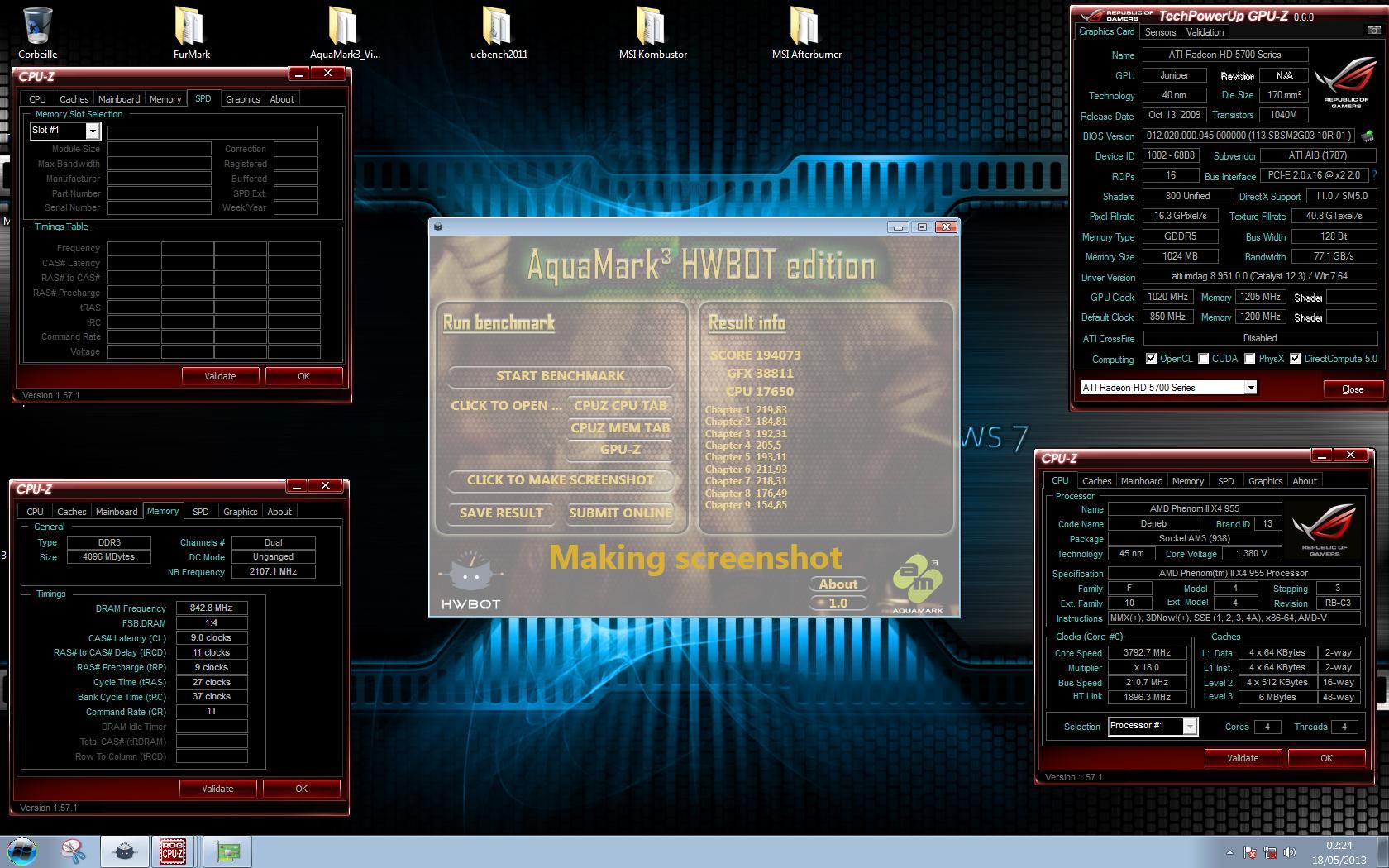Click the BIOS Version value field
The image size is (1389, 868).
pos(1248,136)
